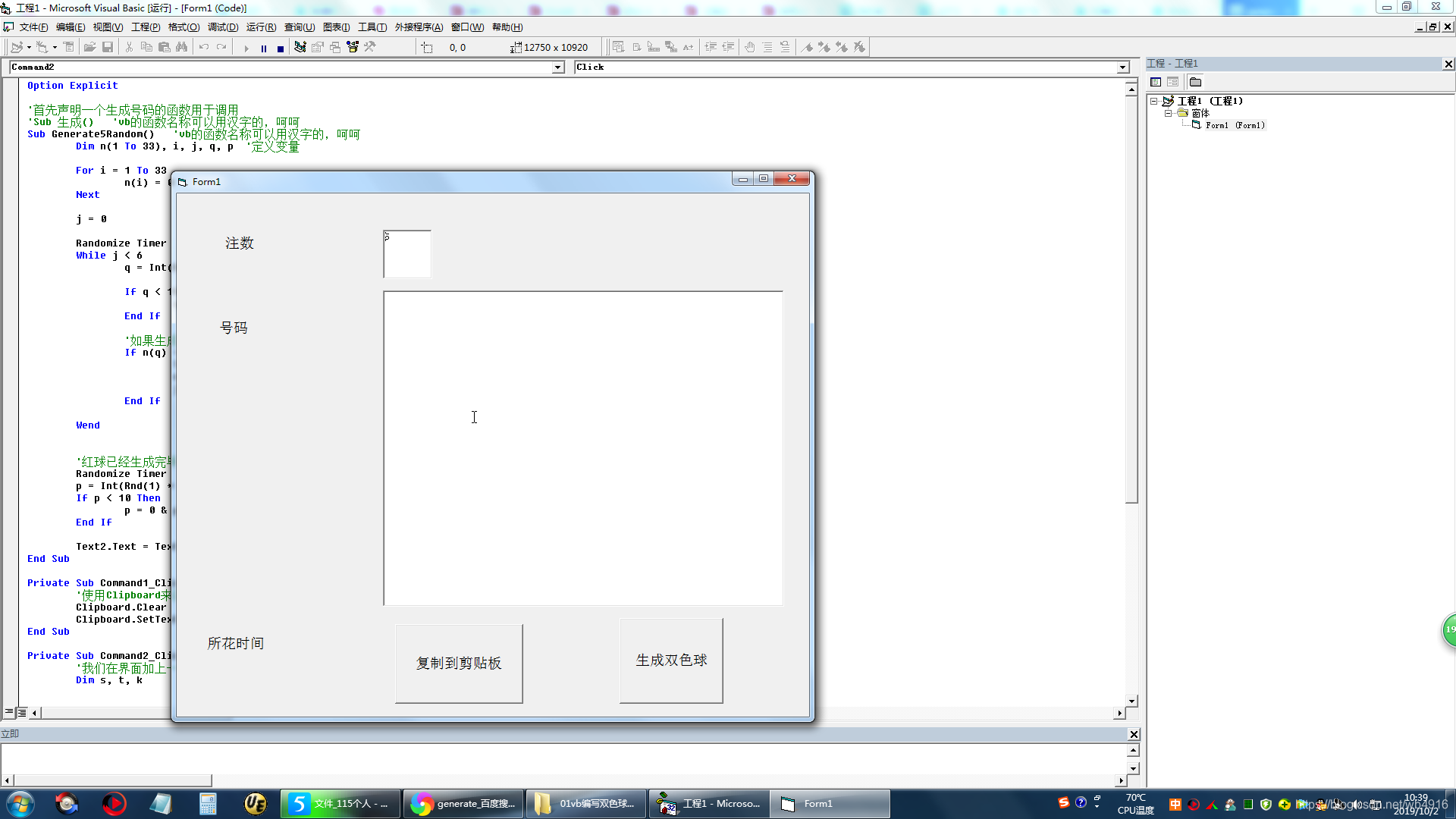Open the 调试(D) menu
The width and height of the screenshot is (1456, 819).
click(x=223, y=27)
